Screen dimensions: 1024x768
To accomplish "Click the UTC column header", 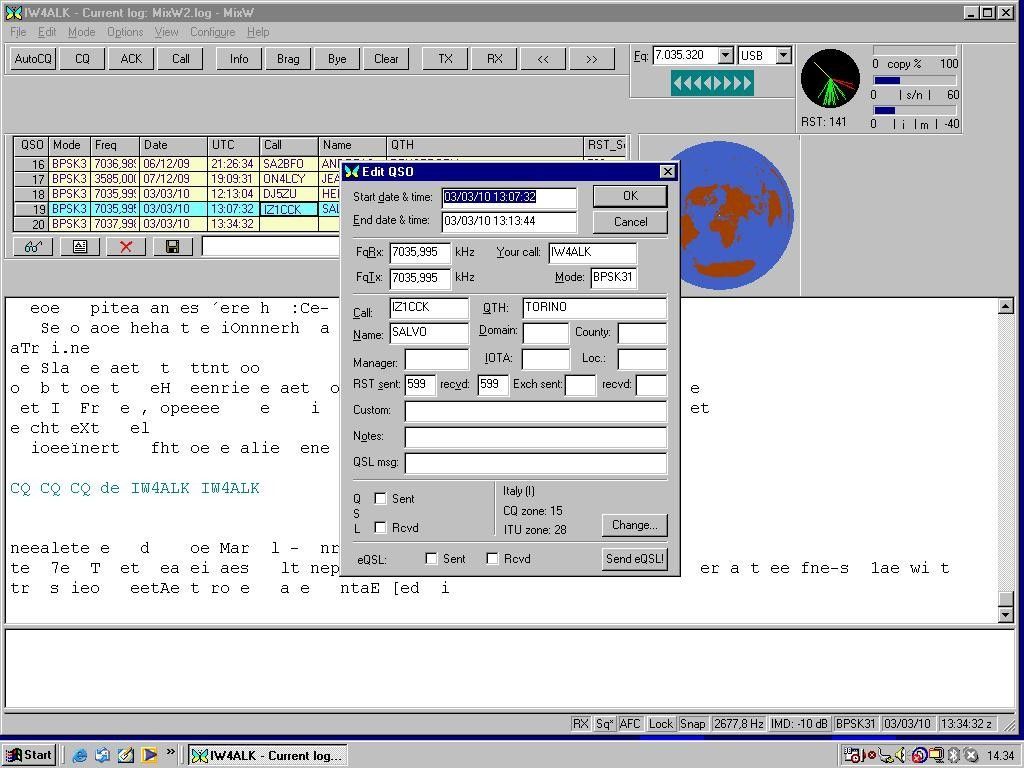I will pyautogui.click(x=234, y=146).
